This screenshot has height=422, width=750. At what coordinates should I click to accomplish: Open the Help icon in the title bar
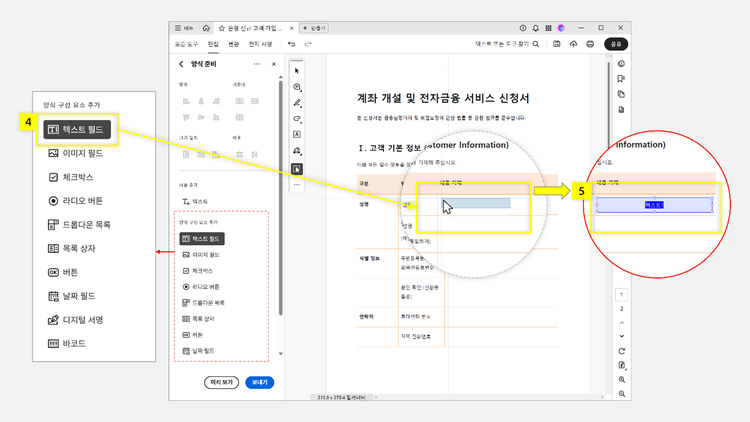(x=523, y=28)
